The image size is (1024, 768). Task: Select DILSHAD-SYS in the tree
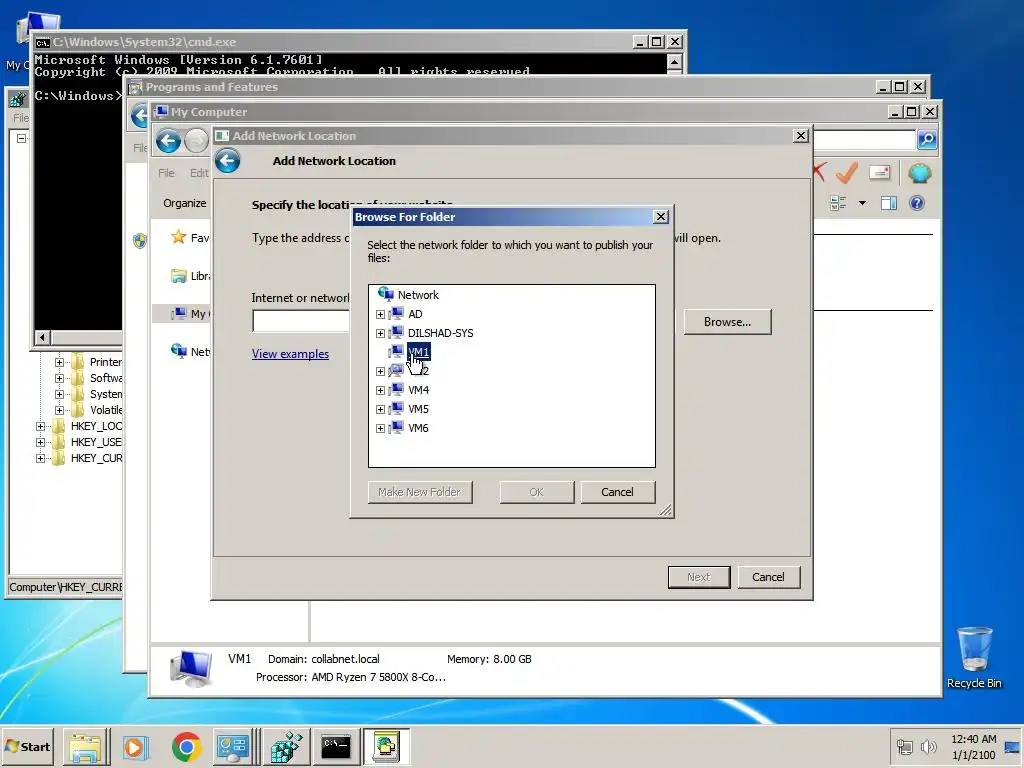(x=440, y=333)
